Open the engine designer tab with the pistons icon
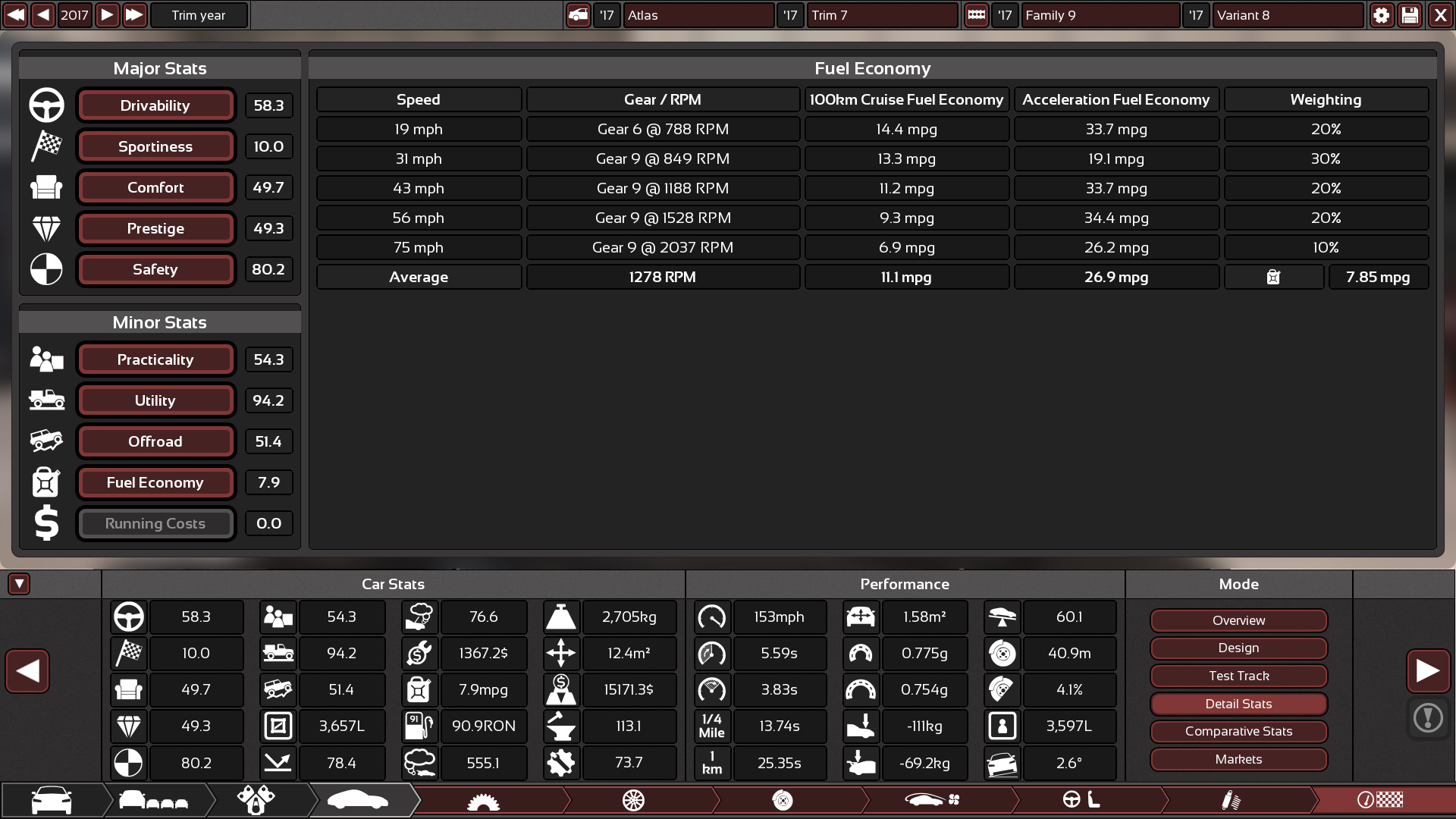 (x=256, y=801)
